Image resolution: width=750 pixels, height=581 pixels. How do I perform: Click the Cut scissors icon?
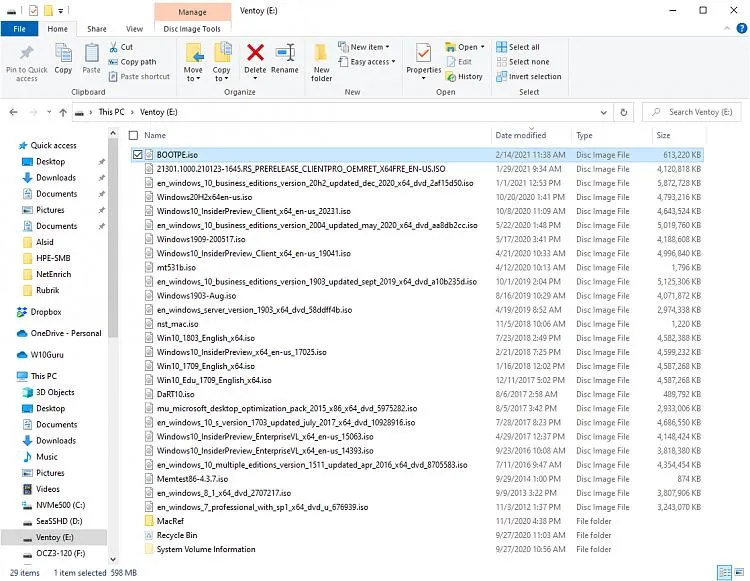tap(113, 47)
